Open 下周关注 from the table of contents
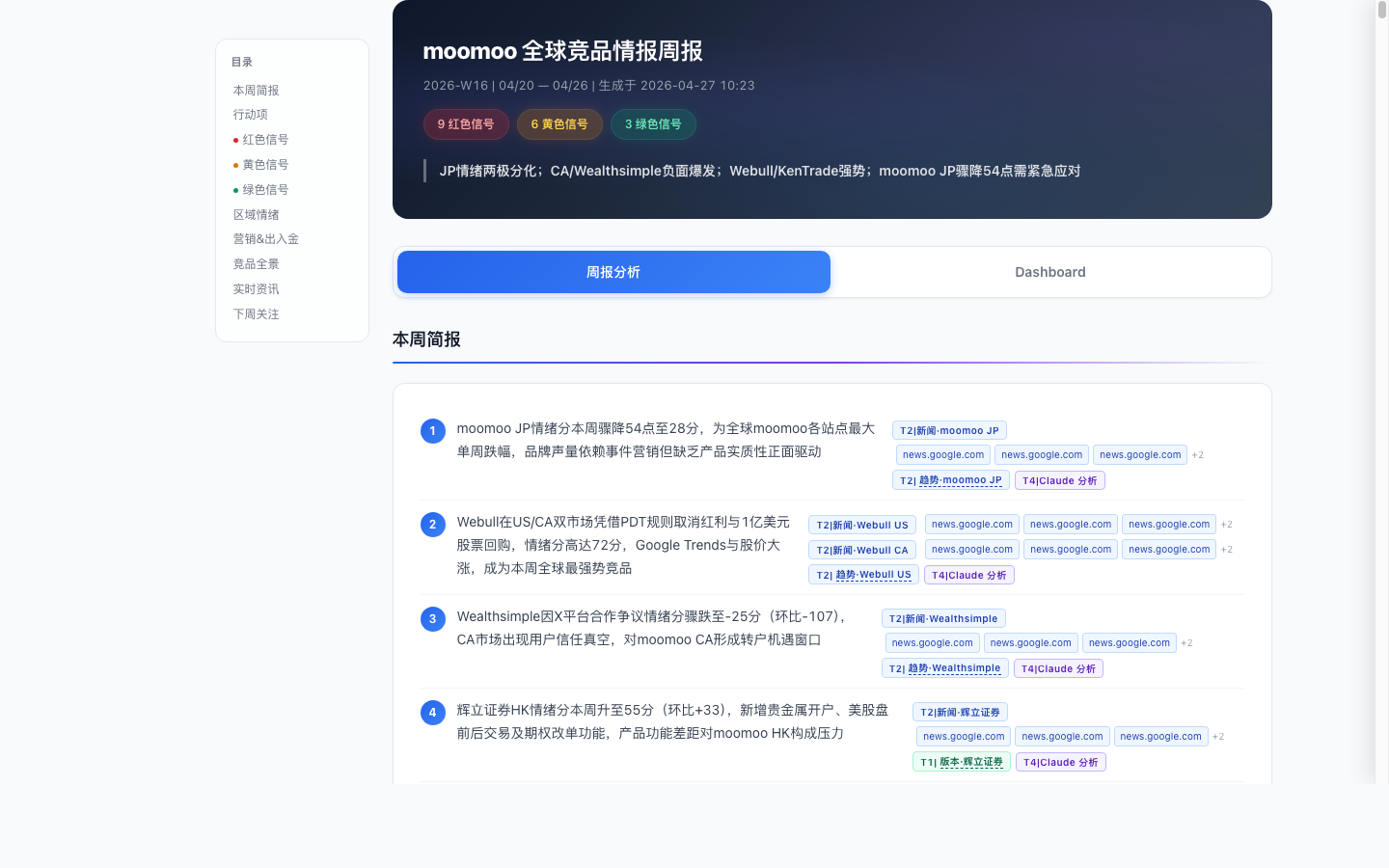 point(256,313)
